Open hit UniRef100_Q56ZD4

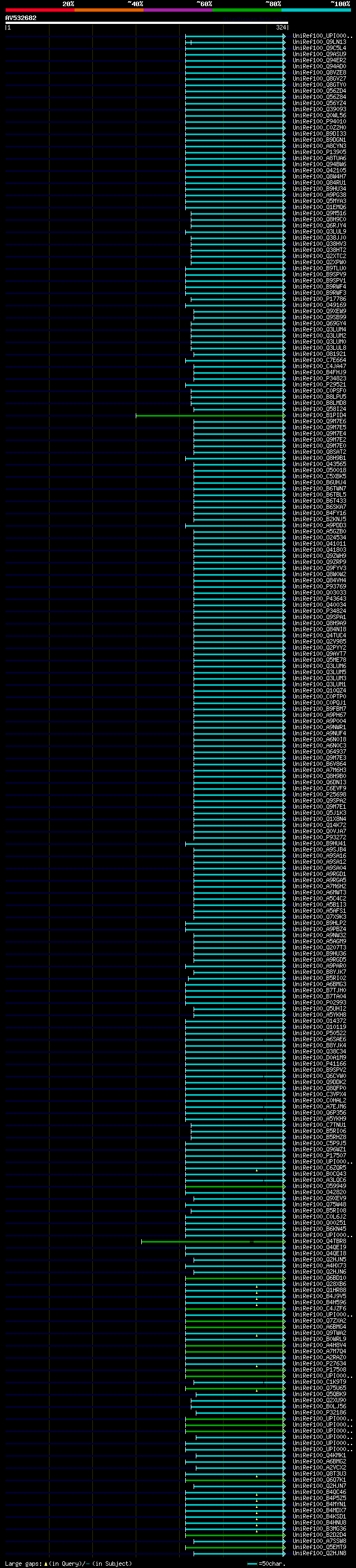click(x=319, y=91)
